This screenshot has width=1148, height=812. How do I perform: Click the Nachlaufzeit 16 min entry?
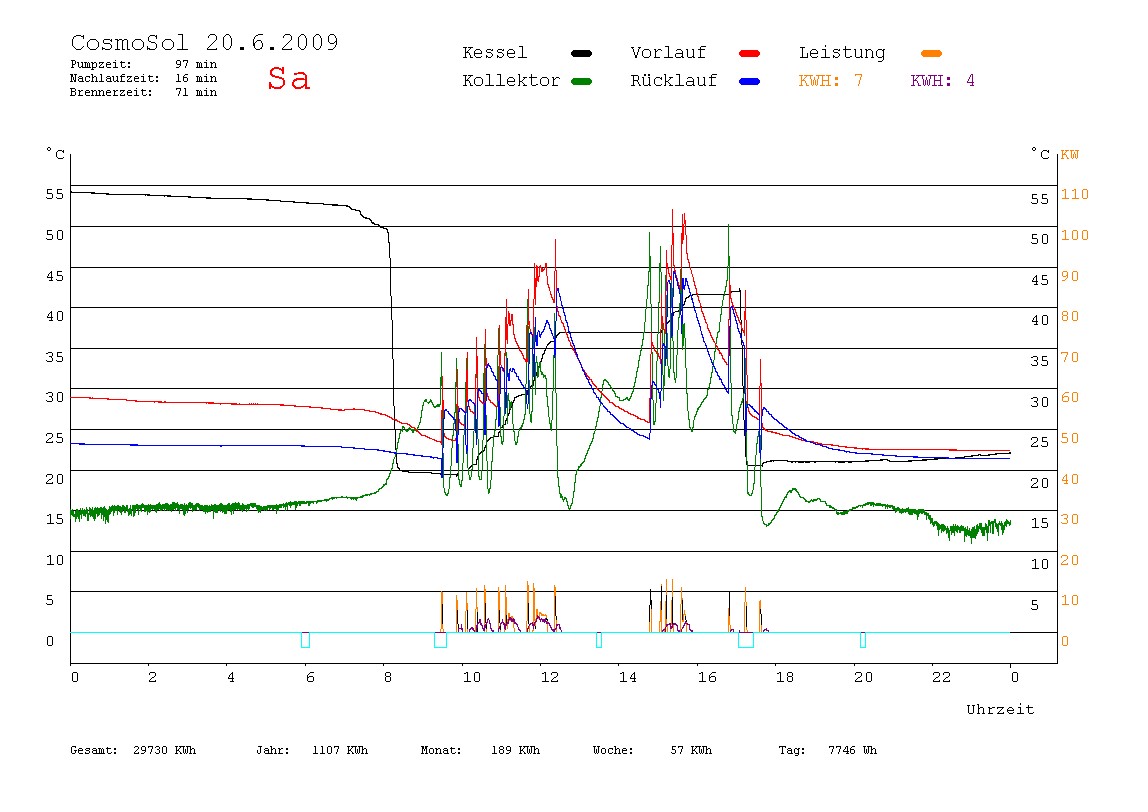pyautogui.click(x=144, y=78)
